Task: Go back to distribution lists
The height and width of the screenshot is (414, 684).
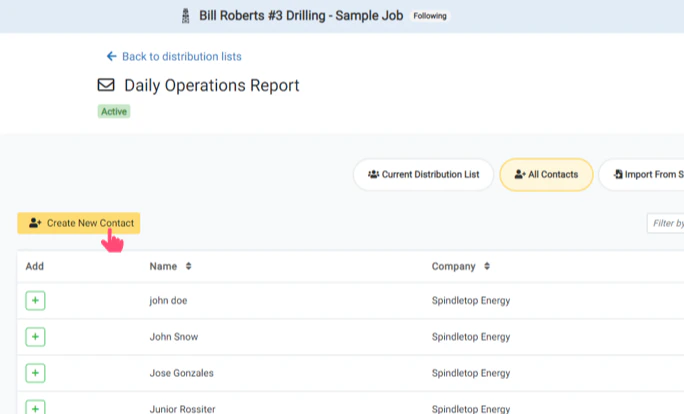Action: coord(174,56)
